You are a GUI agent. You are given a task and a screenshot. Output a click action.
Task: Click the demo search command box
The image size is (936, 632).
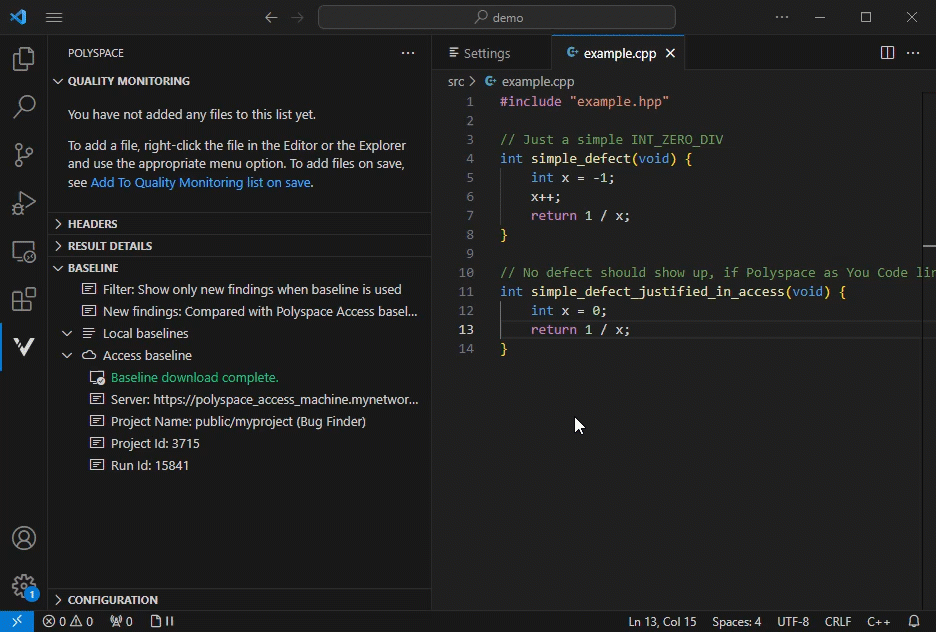[497, 17]
